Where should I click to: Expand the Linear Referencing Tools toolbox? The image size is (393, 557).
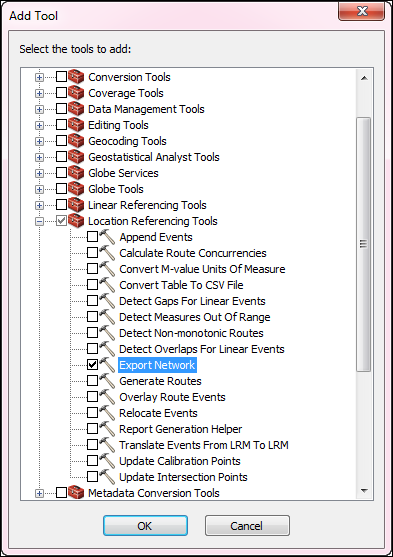(x=39, y=205)
